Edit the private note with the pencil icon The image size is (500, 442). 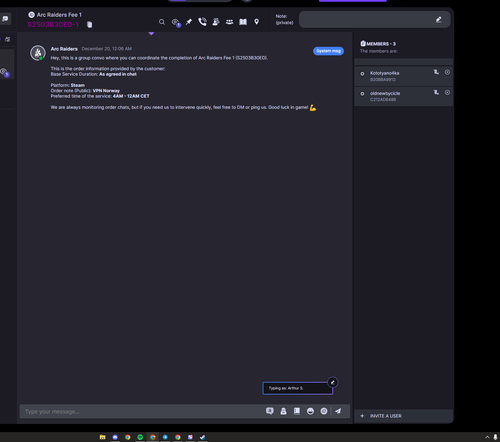439,20
